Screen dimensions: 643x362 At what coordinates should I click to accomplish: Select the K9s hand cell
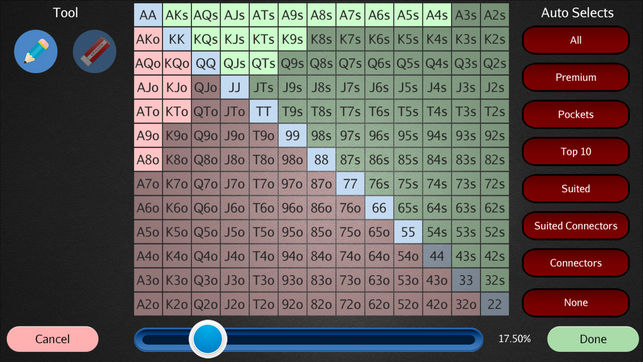tap(292, 39)
